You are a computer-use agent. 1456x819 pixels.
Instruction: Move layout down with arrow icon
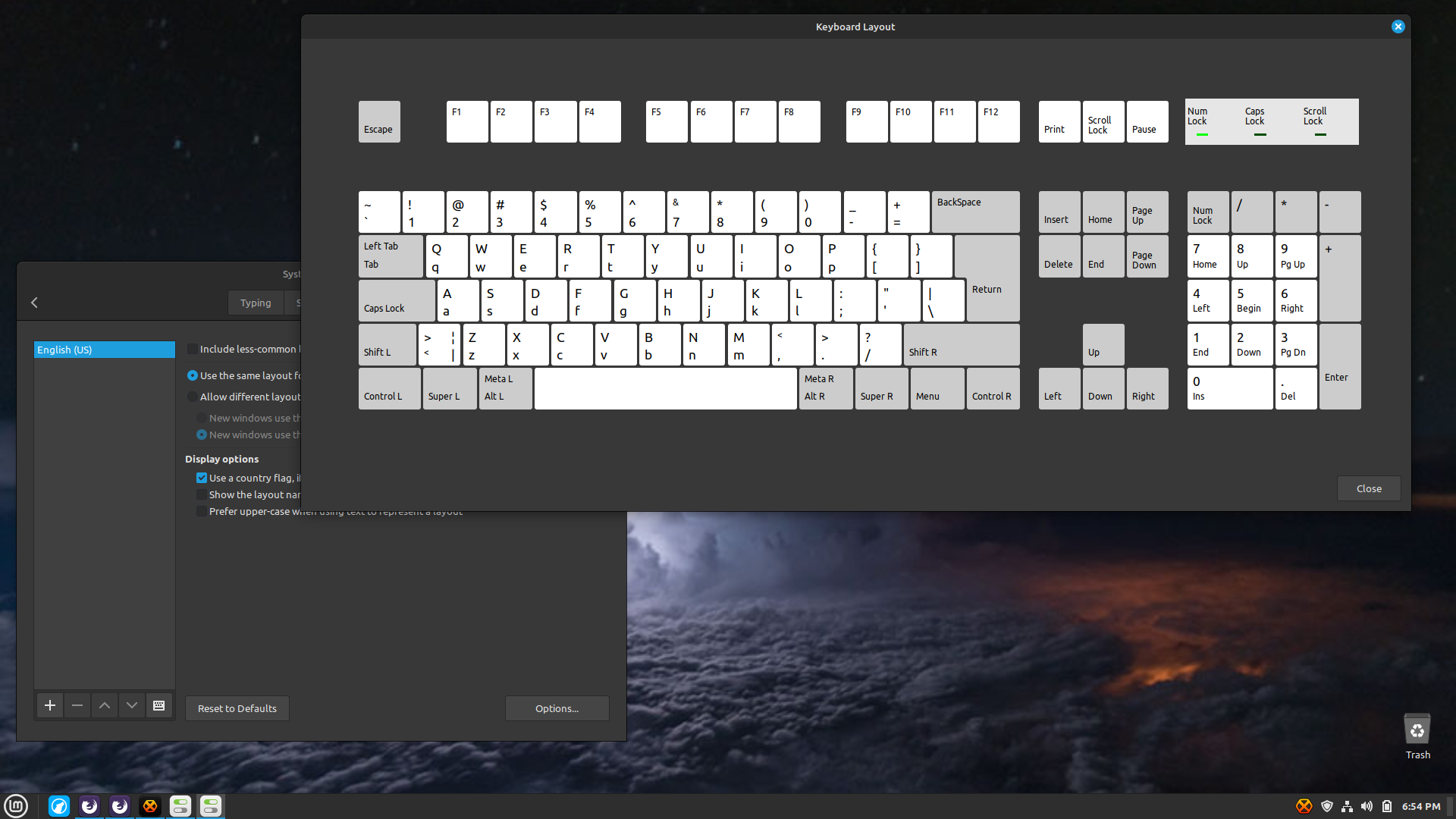point(132,706)
